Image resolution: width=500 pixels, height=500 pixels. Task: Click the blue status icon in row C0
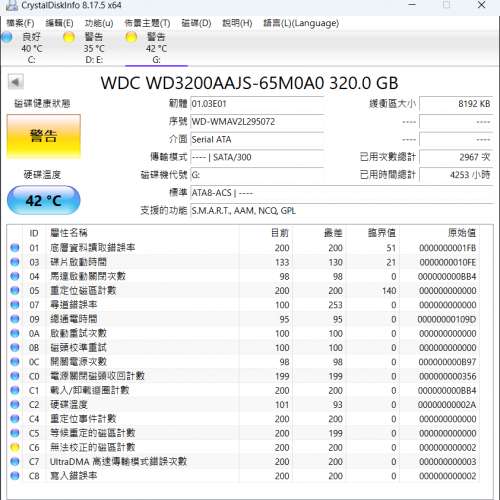(x=15, y=376)
